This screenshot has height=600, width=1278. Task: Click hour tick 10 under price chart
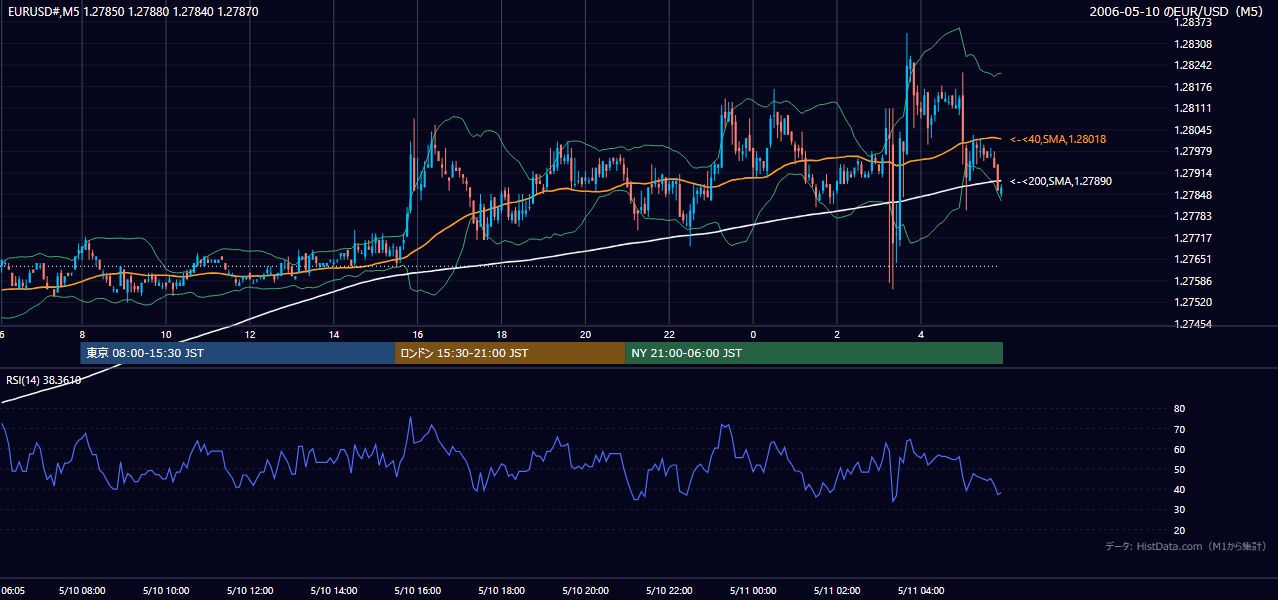coord(166,334)
